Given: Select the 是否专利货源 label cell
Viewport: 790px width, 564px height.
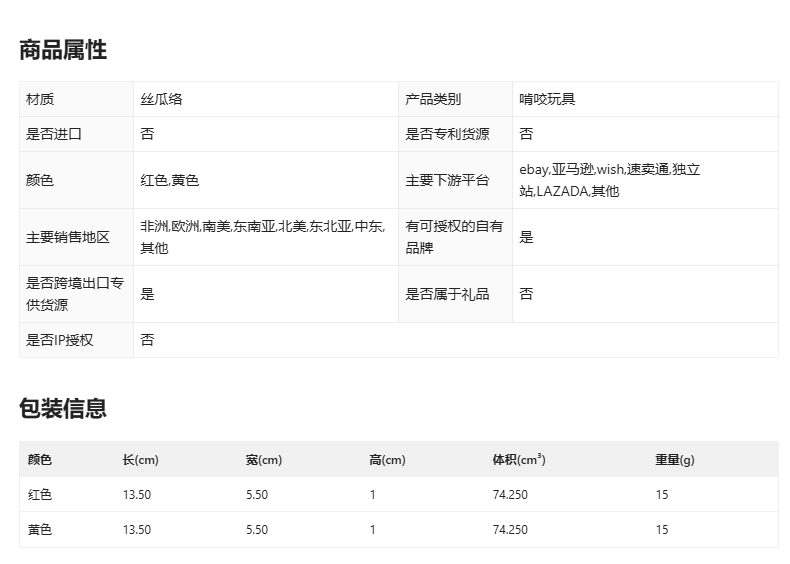Looking at the screenshot, I should pyautogui.click(x=447, y=134).
